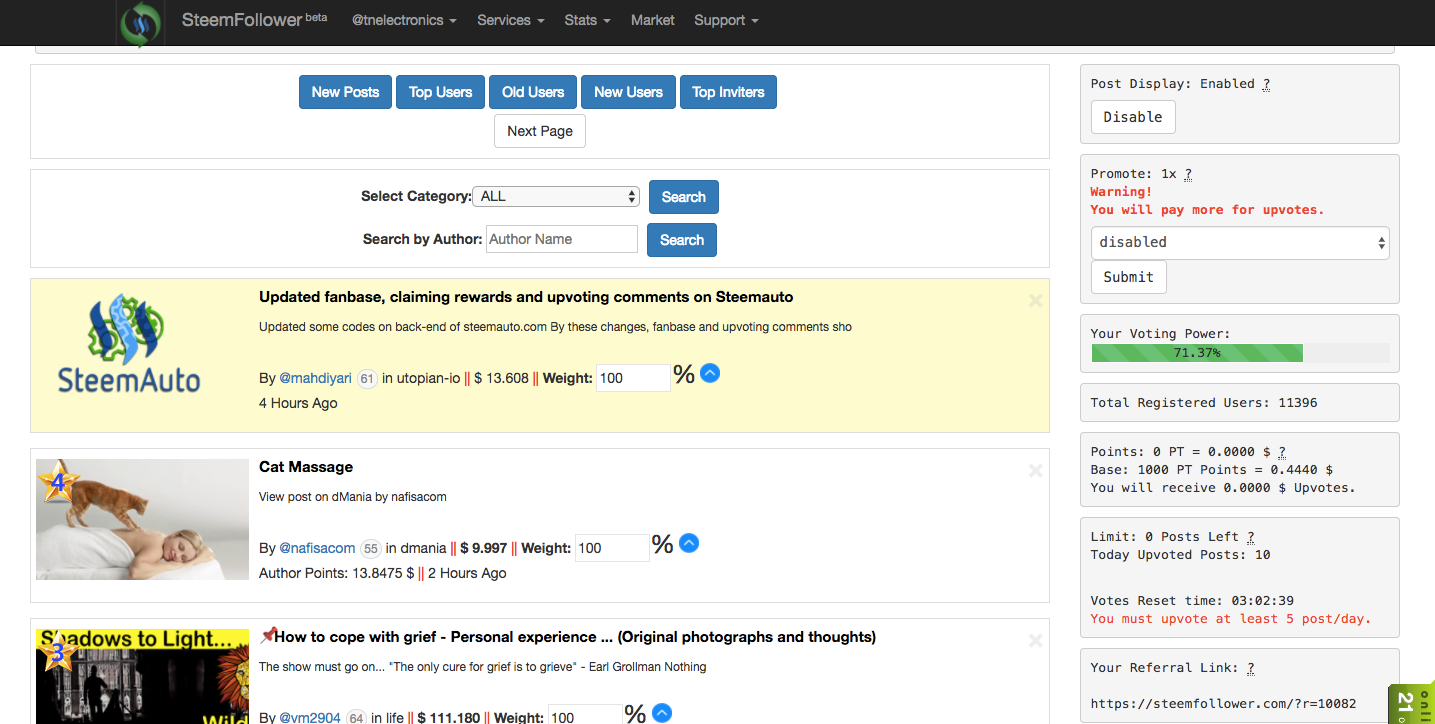Dismiss the How to cope with grief post
This screenshot has width=1435, height=724.
1036,640
